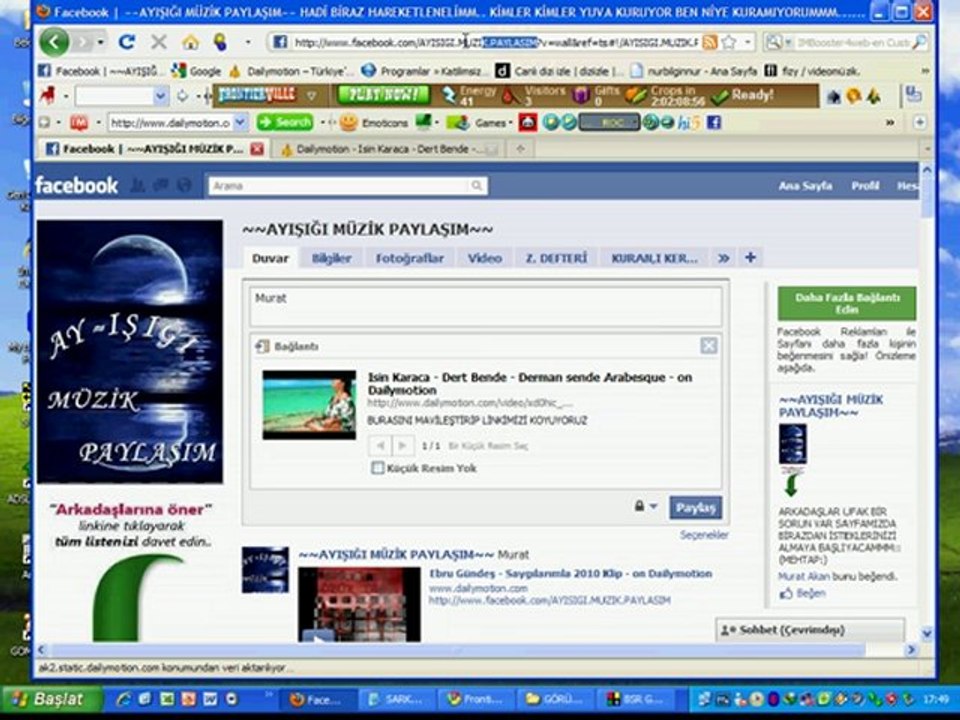Go back with the green back arrow
The image size is (960, 720).
pos(54,42)
